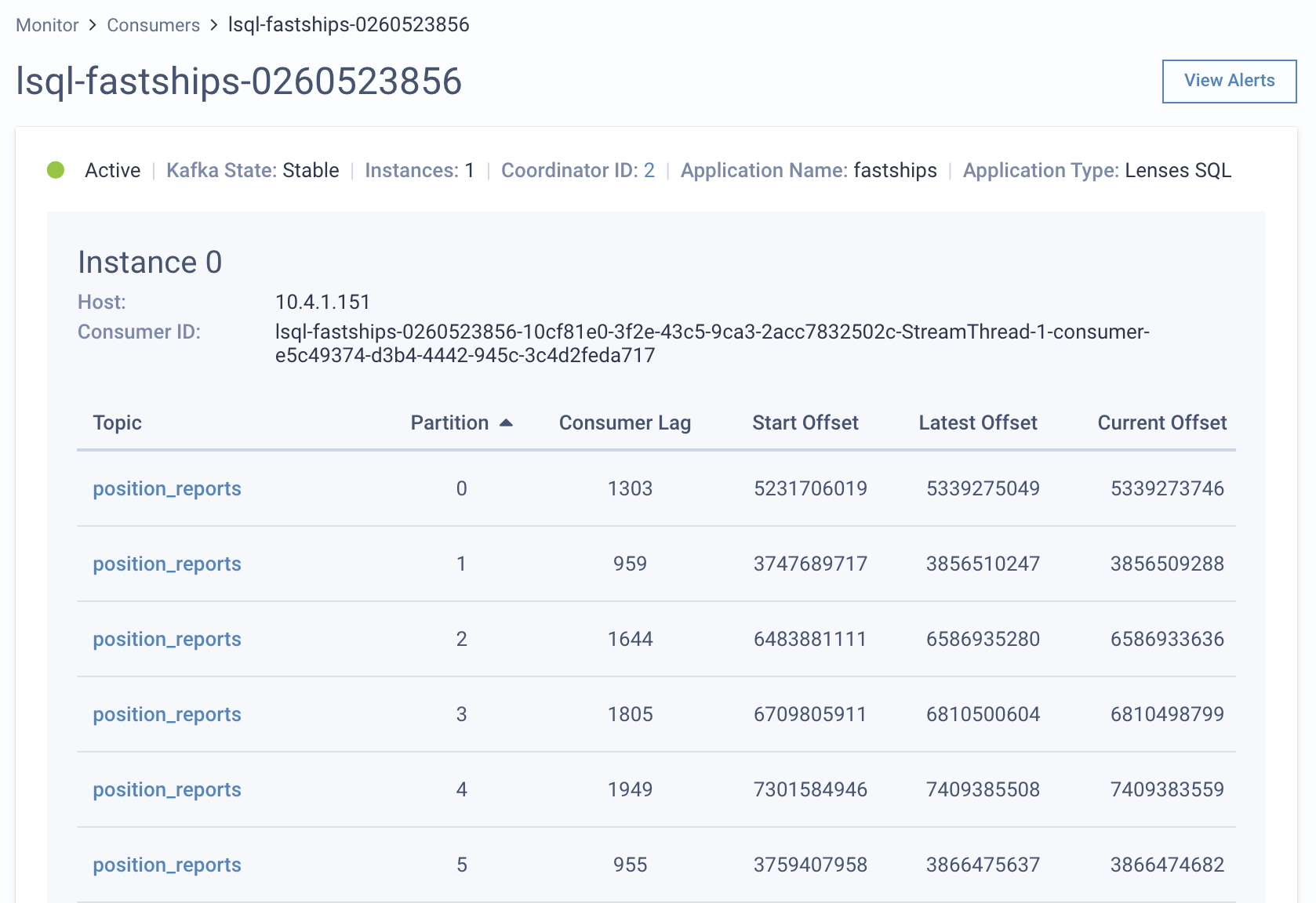
Task: Click the Instance 0 heading
Action: (150, 262)
